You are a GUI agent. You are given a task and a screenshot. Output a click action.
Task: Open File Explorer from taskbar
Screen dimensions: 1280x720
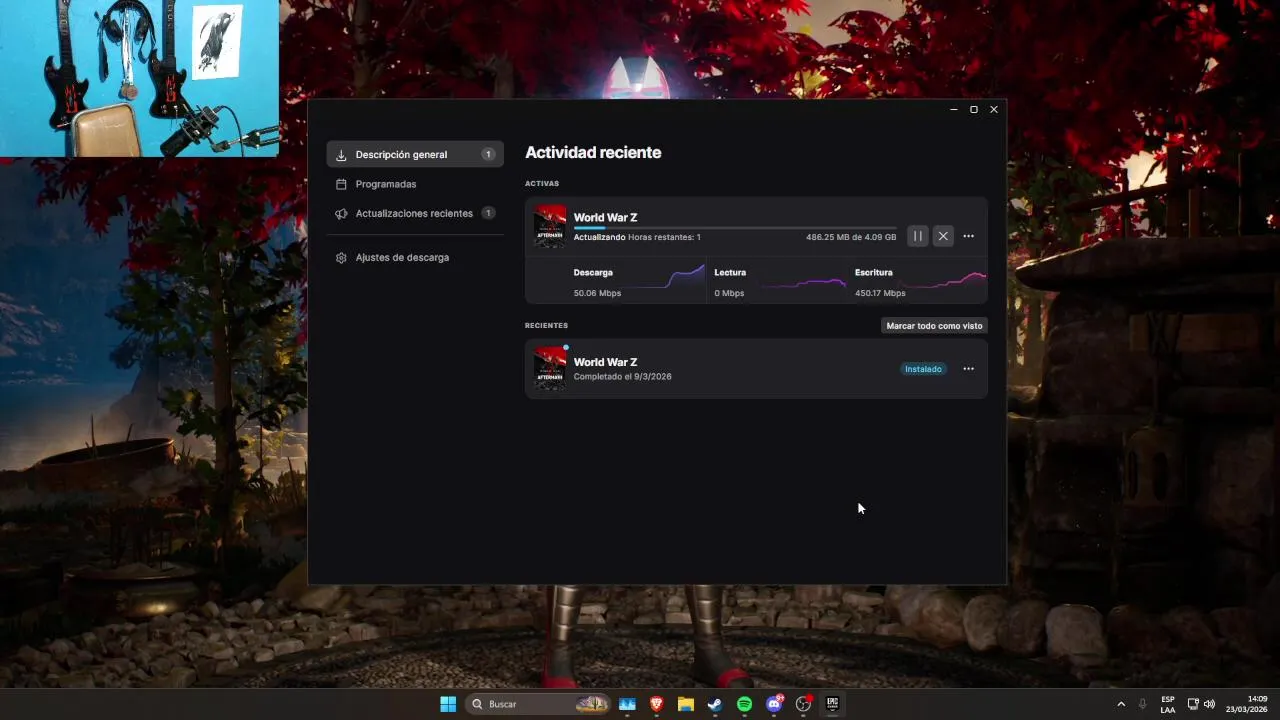tap(686, 704)
